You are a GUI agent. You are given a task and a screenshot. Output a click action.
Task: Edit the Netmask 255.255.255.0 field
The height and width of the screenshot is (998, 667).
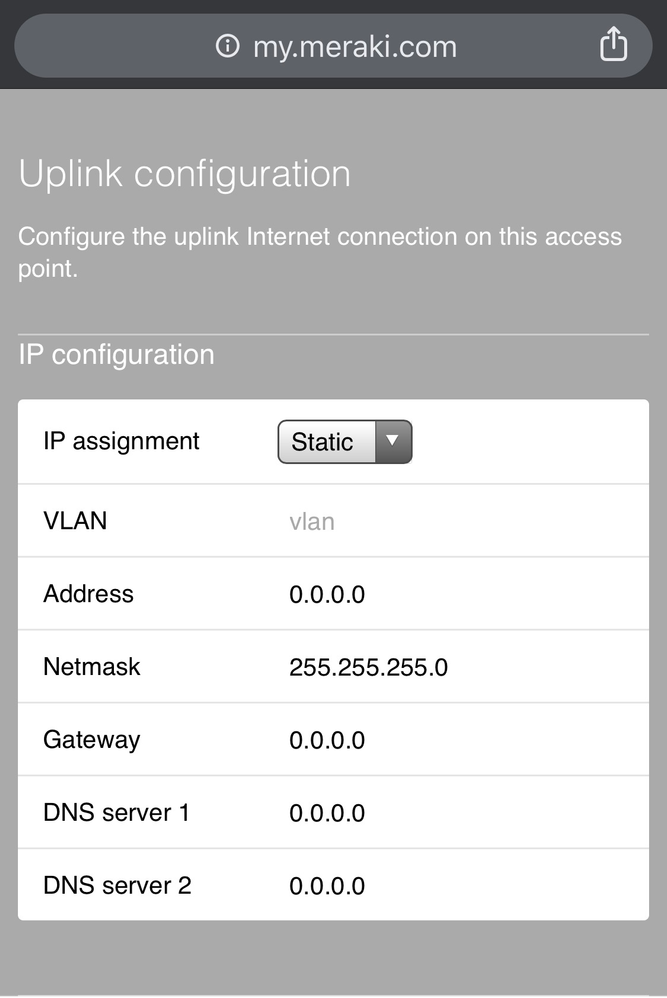[368, 667]
